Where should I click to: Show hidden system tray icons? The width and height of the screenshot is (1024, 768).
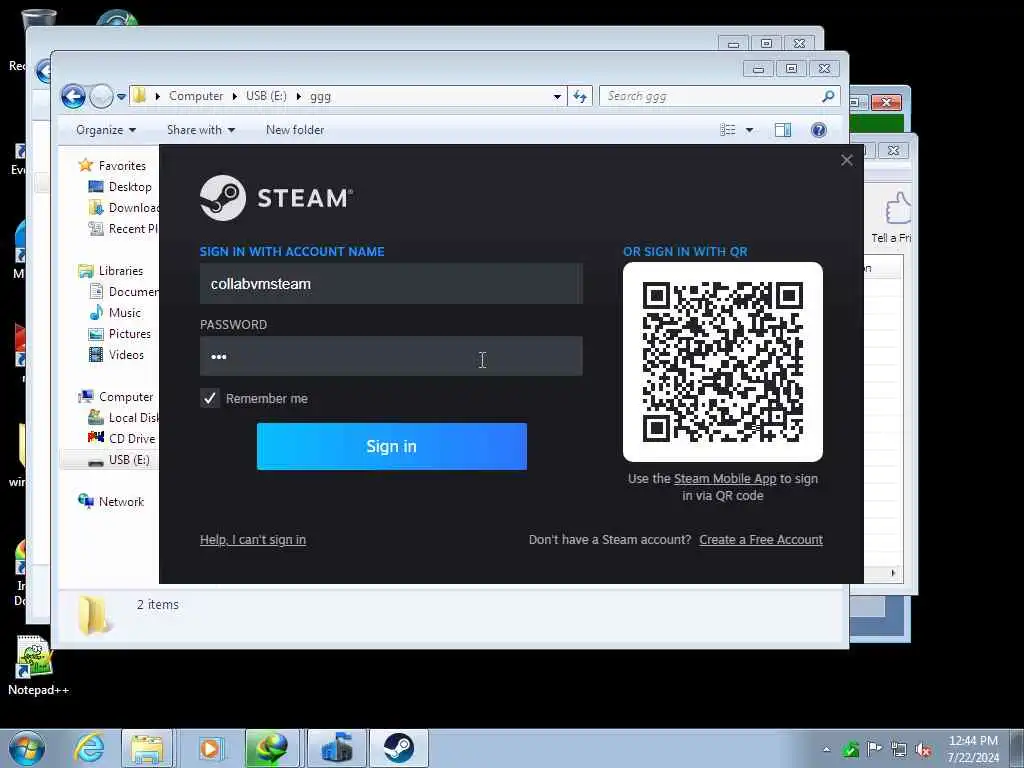(827, 749)
